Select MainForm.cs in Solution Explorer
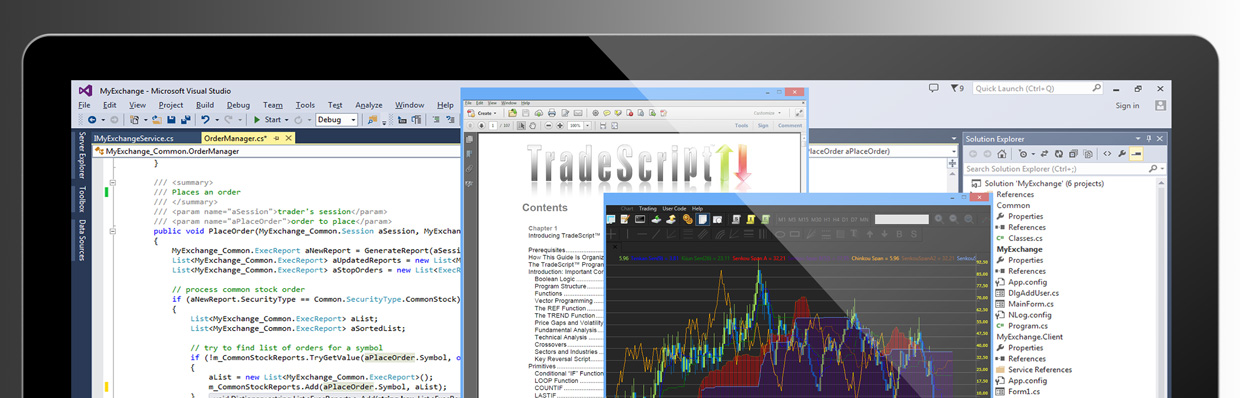The image size is (1240, 398). click(x=1031, y=304)
